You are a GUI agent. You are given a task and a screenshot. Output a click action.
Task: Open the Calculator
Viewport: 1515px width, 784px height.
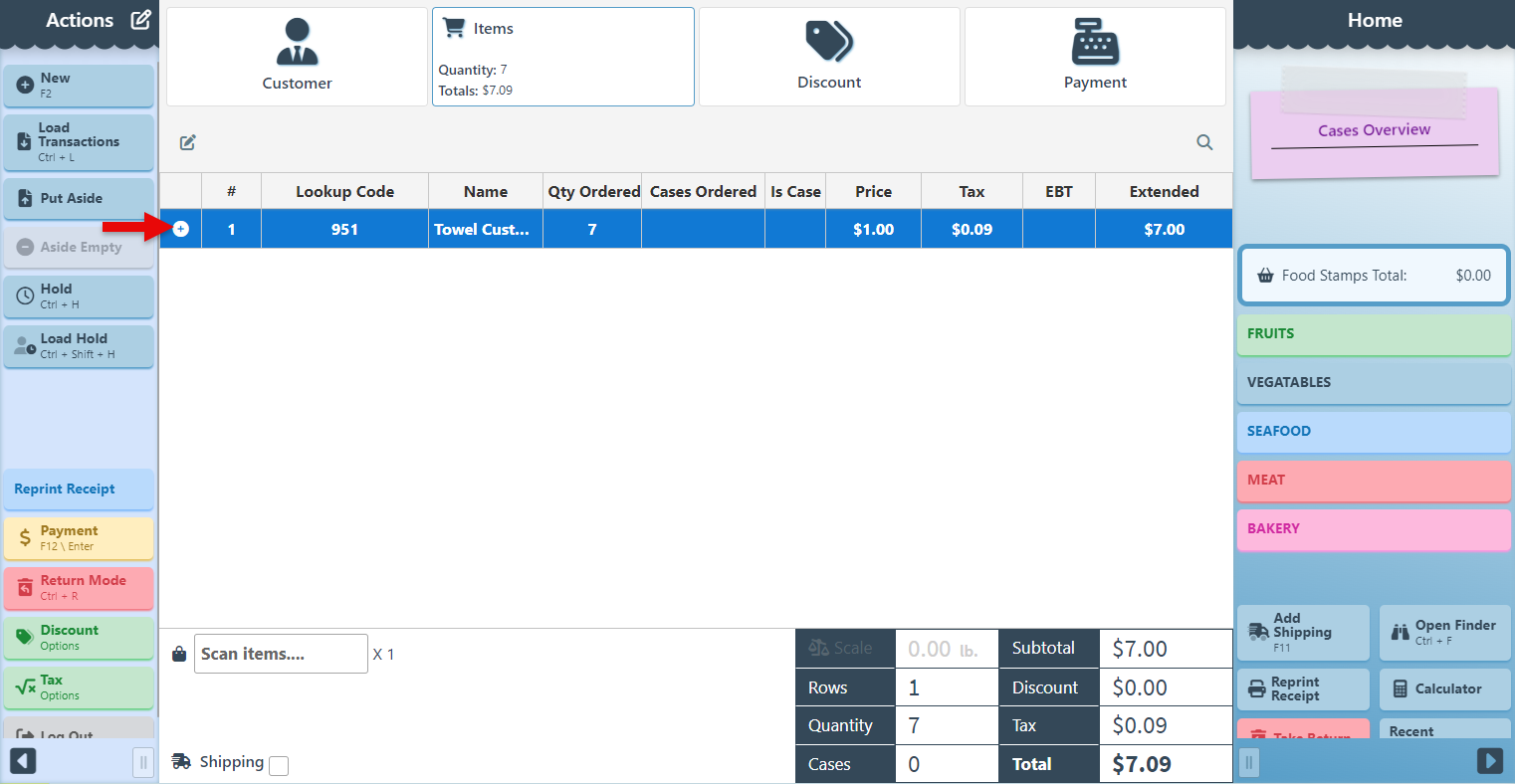[x=1444, y=688]
